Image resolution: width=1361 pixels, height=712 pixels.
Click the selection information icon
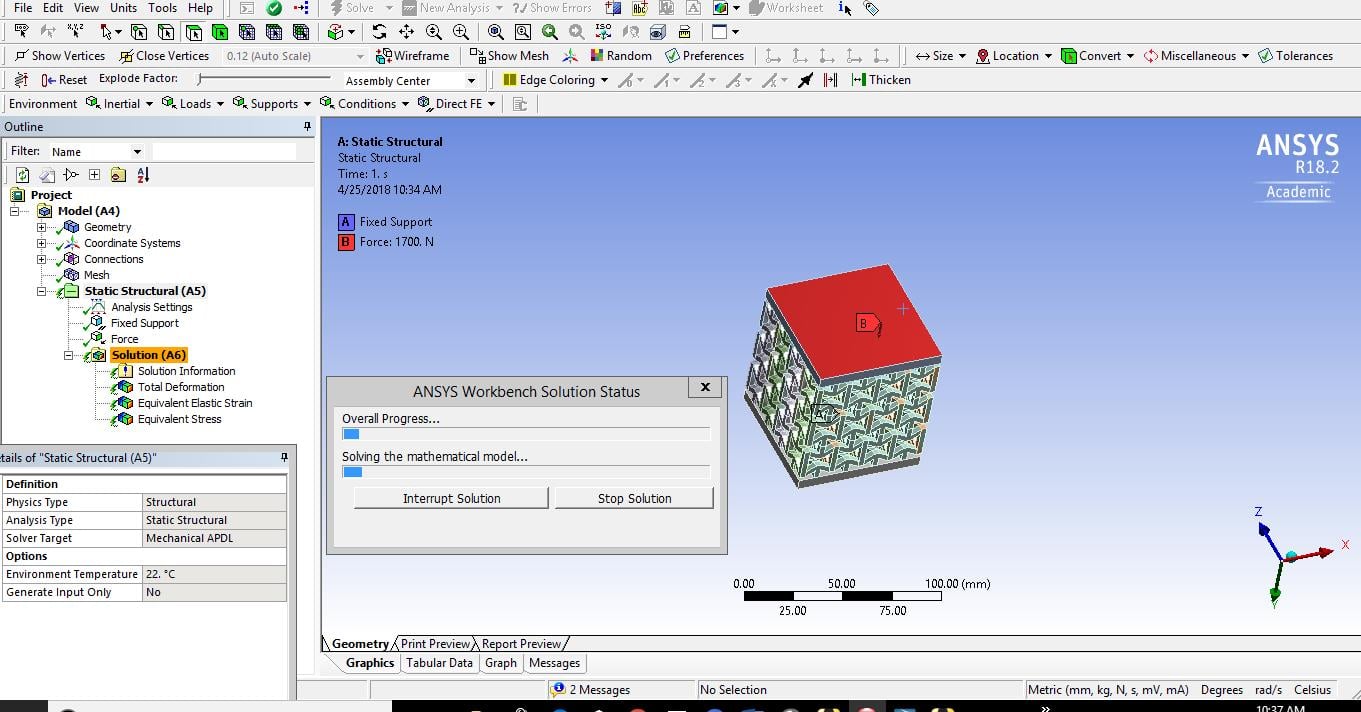[845, 8]
